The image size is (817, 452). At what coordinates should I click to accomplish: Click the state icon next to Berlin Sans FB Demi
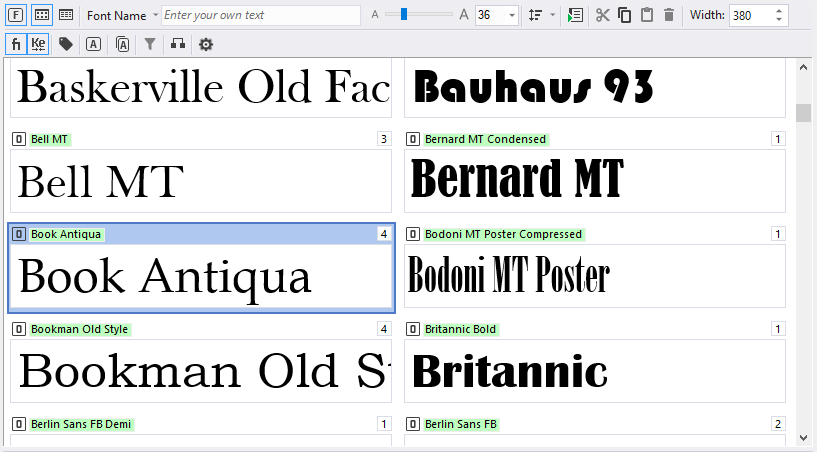[19, 424]
